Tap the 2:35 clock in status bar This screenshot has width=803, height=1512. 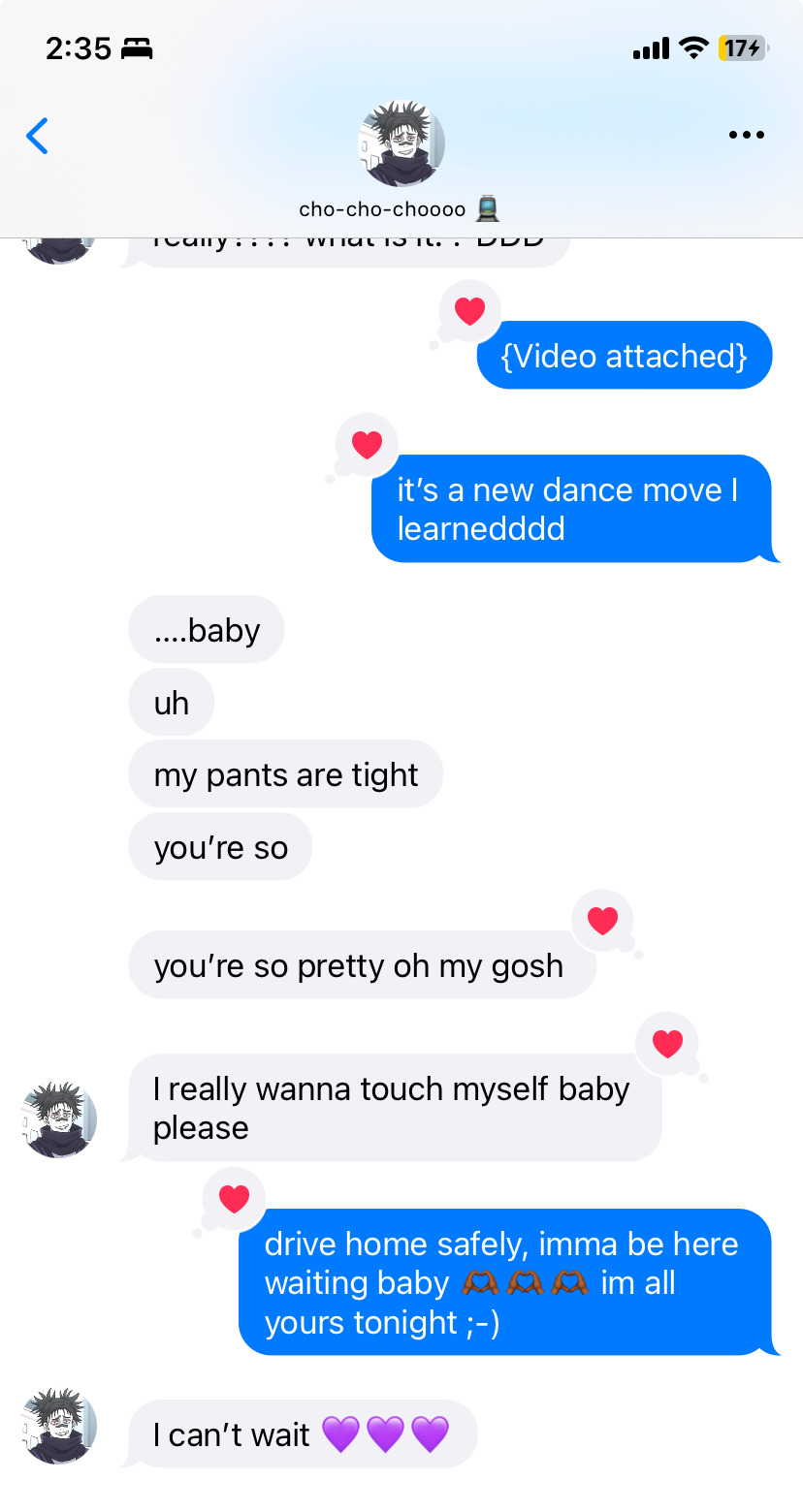click(79, 48)
